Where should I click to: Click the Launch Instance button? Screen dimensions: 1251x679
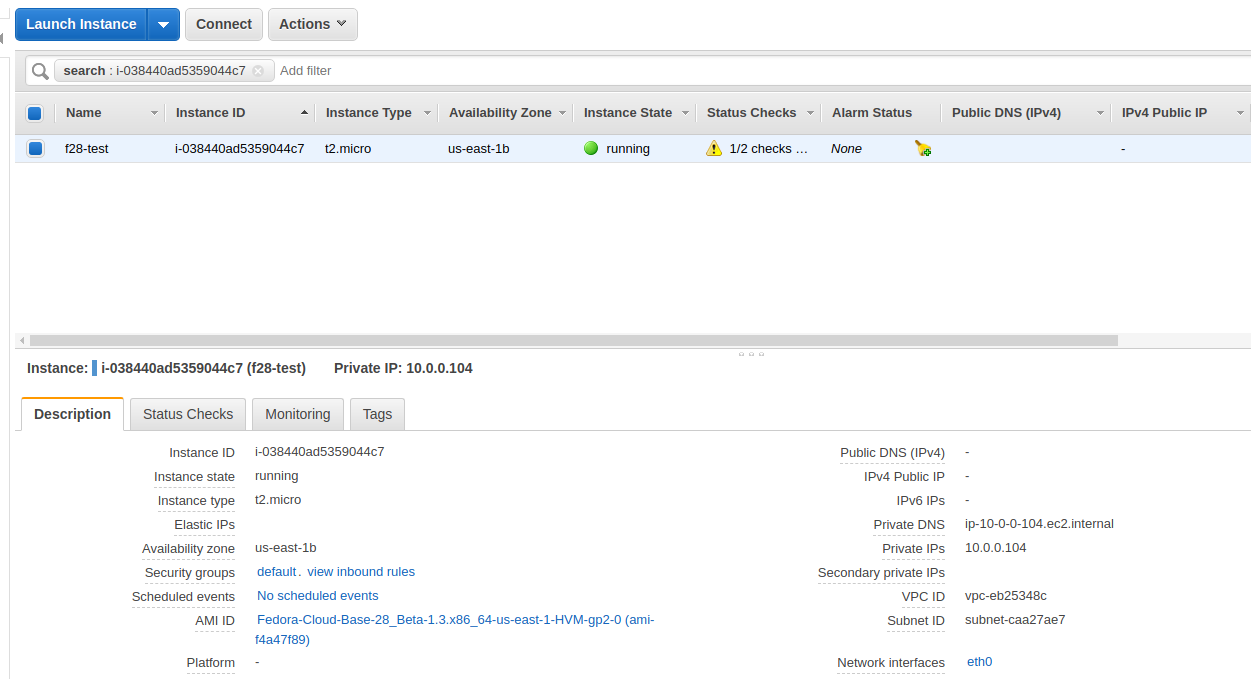tap(81, 24)
